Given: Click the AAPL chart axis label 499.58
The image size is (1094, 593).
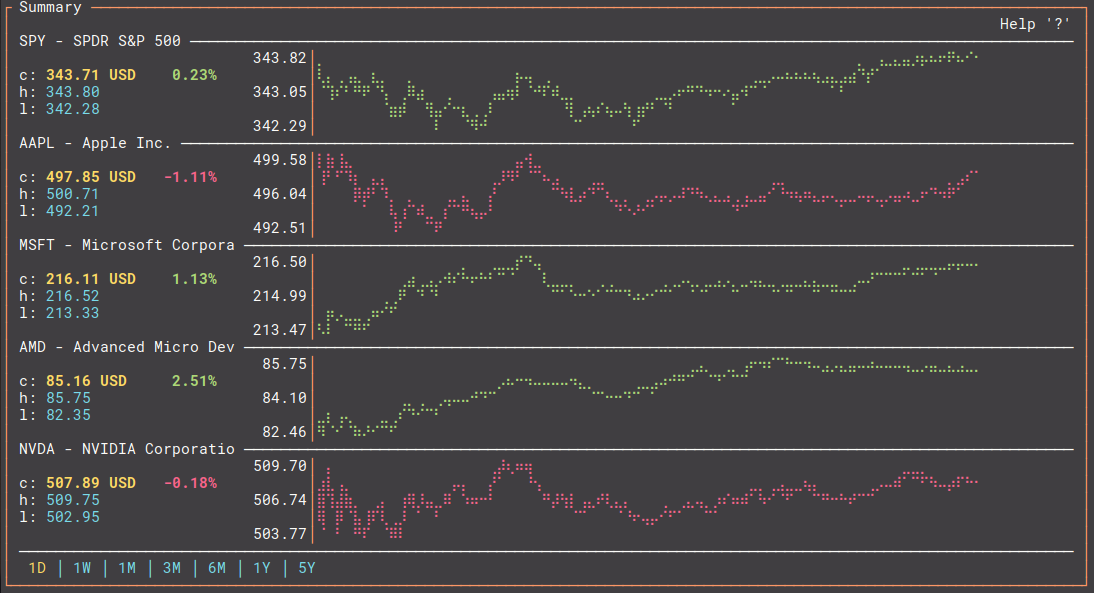Looking at the screenshot, I should tap(280, 160).
